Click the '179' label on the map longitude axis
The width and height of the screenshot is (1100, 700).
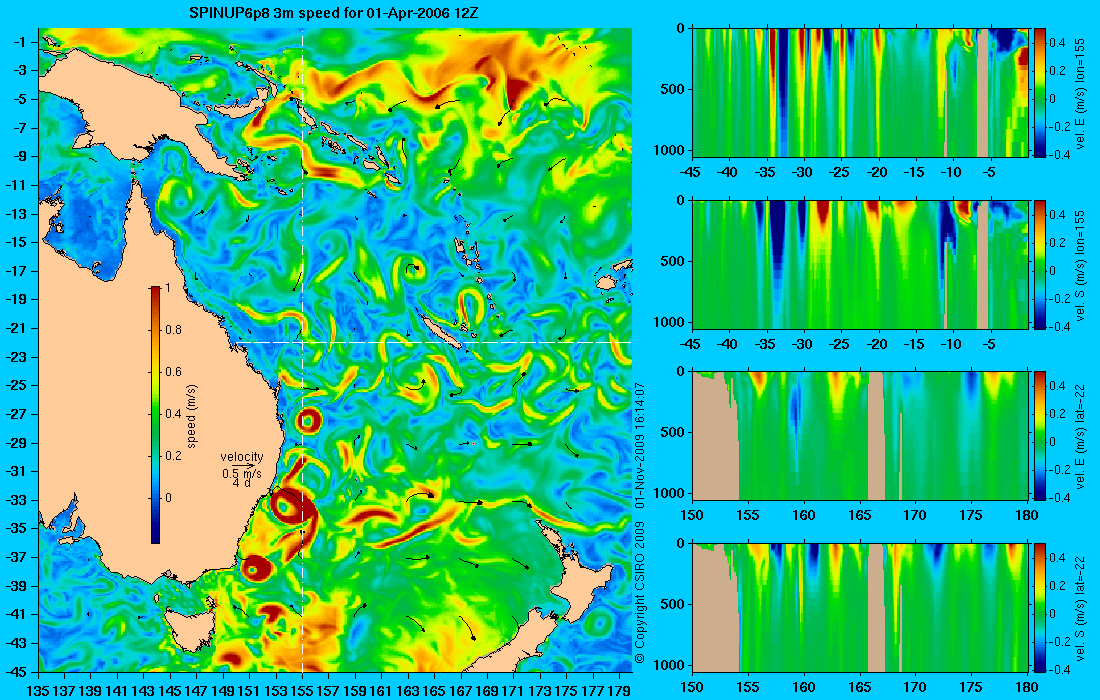619,692
